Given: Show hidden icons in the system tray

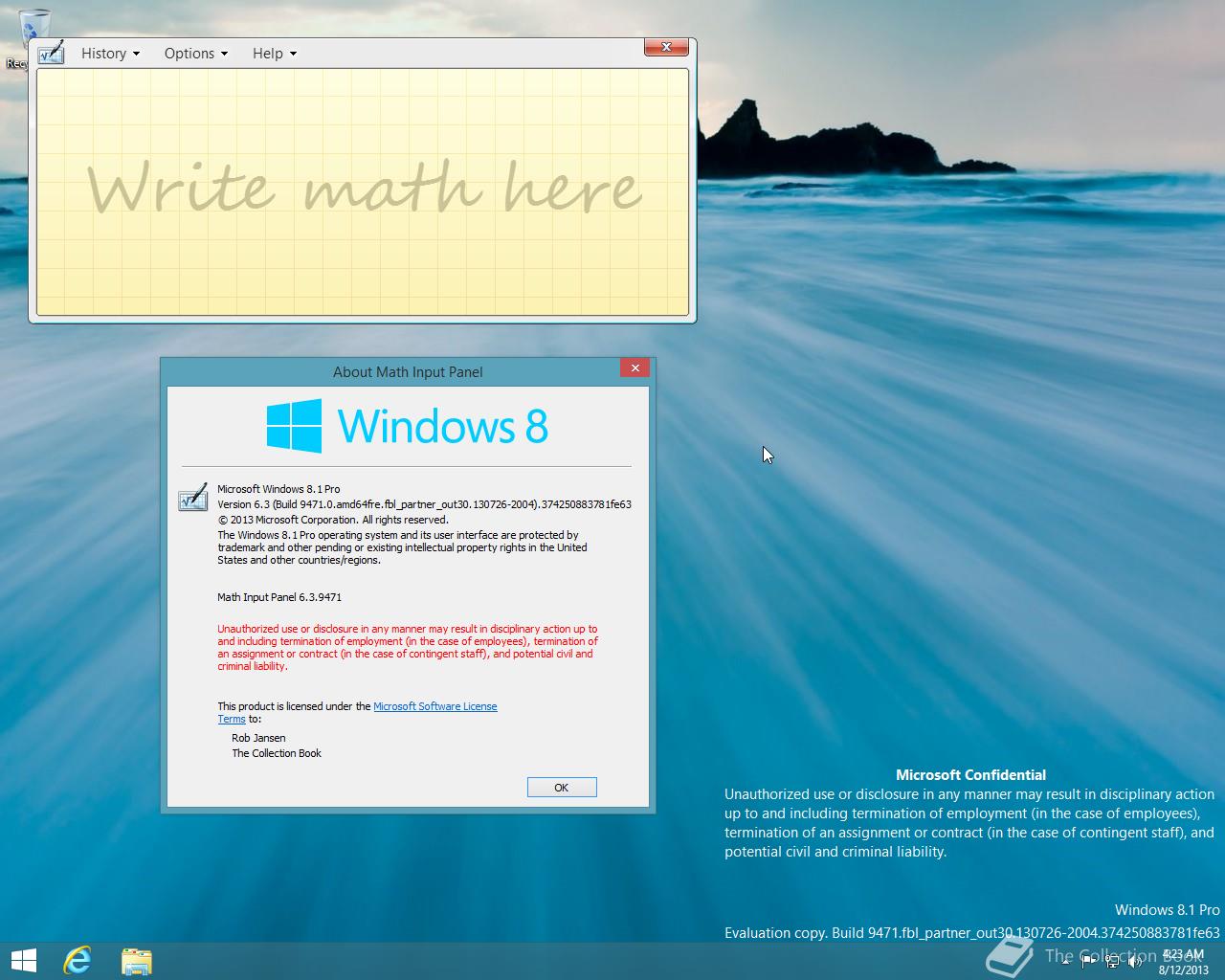Looking at the screenshot, I should pyautogui.click(x=1065, y=961).
